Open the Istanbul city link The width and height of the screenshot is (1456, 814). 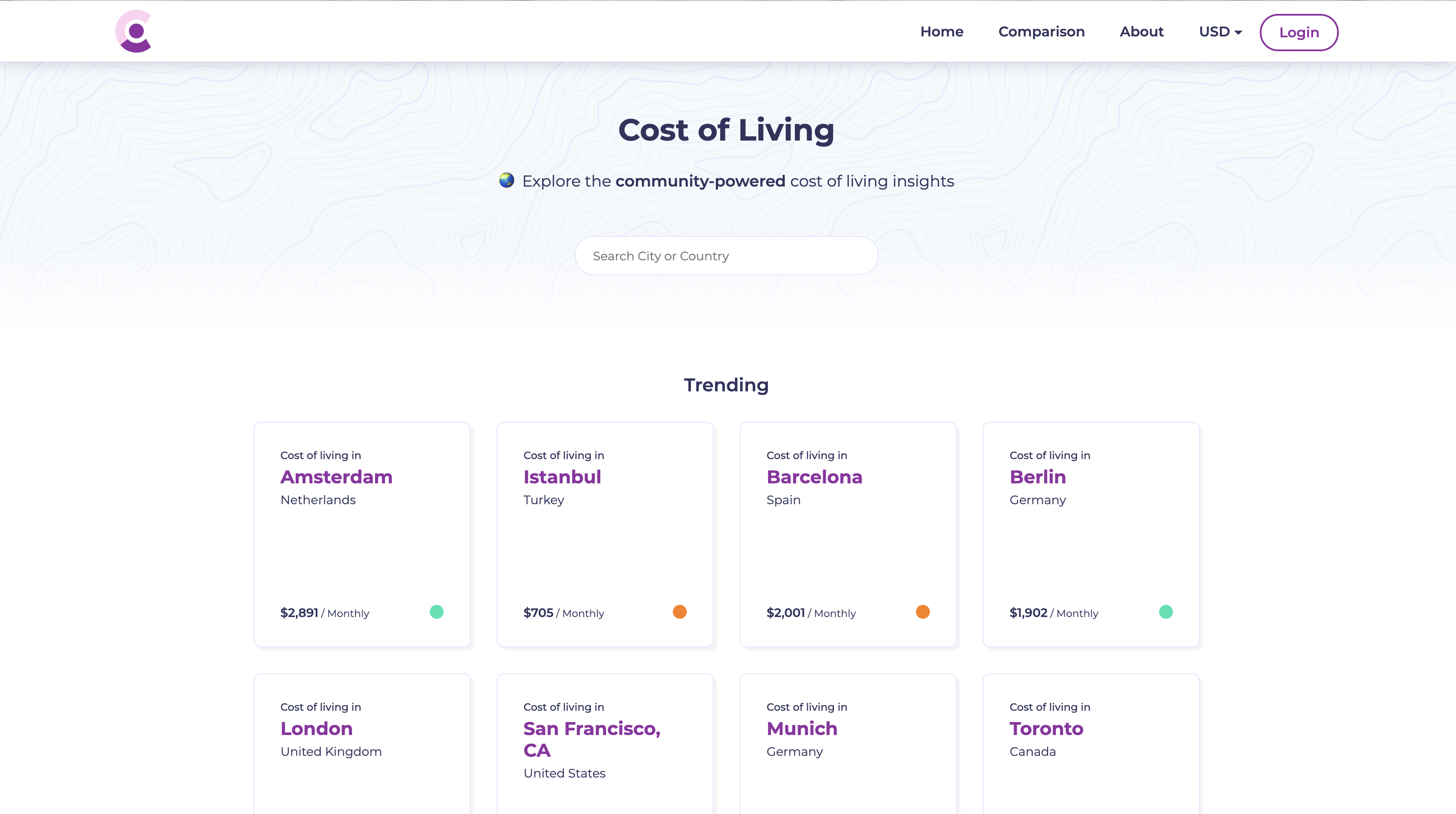click(562, 477)
